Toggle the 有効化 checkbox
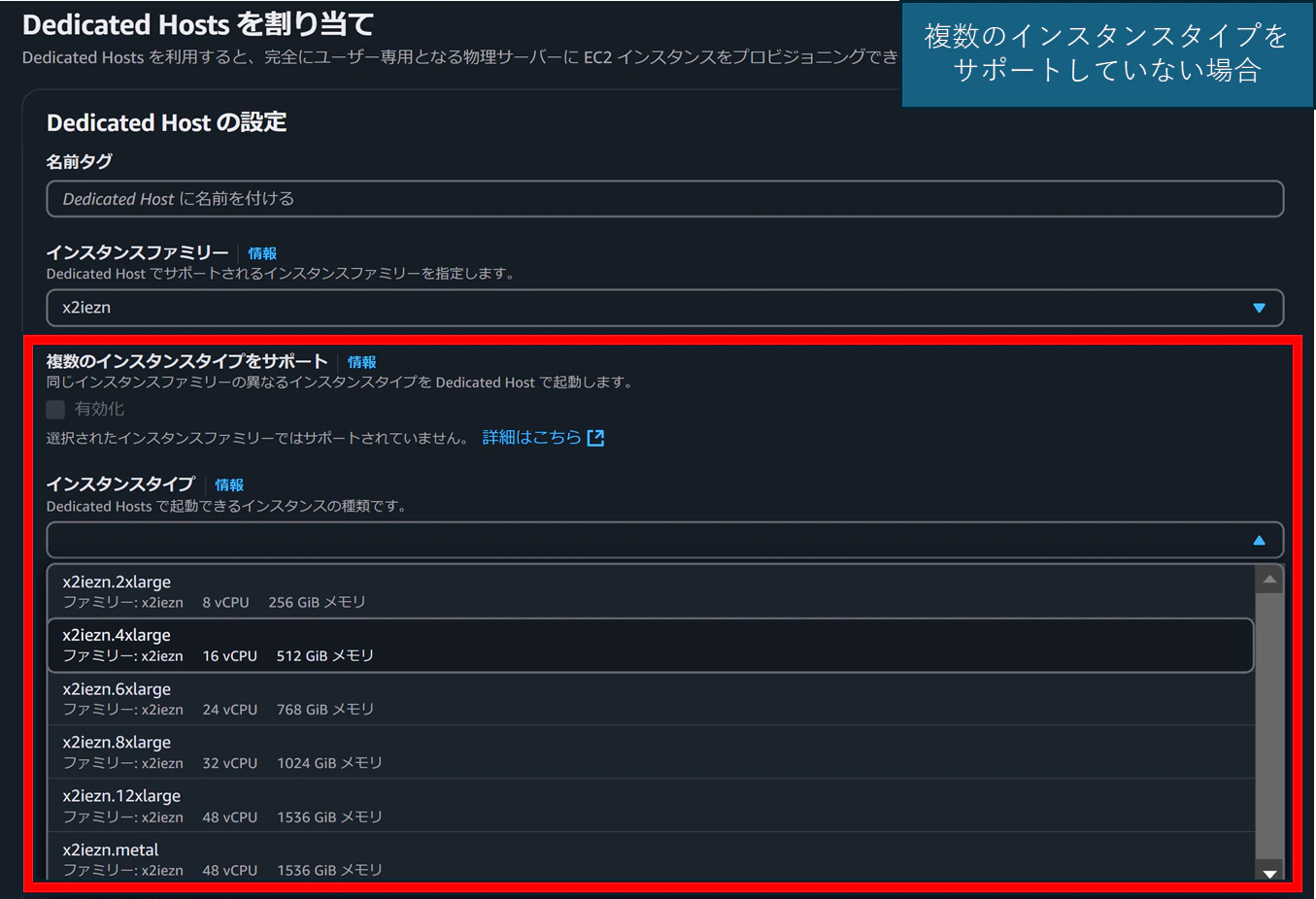Viewport: 1316px width, 899px height. click(x=56, y=410)
